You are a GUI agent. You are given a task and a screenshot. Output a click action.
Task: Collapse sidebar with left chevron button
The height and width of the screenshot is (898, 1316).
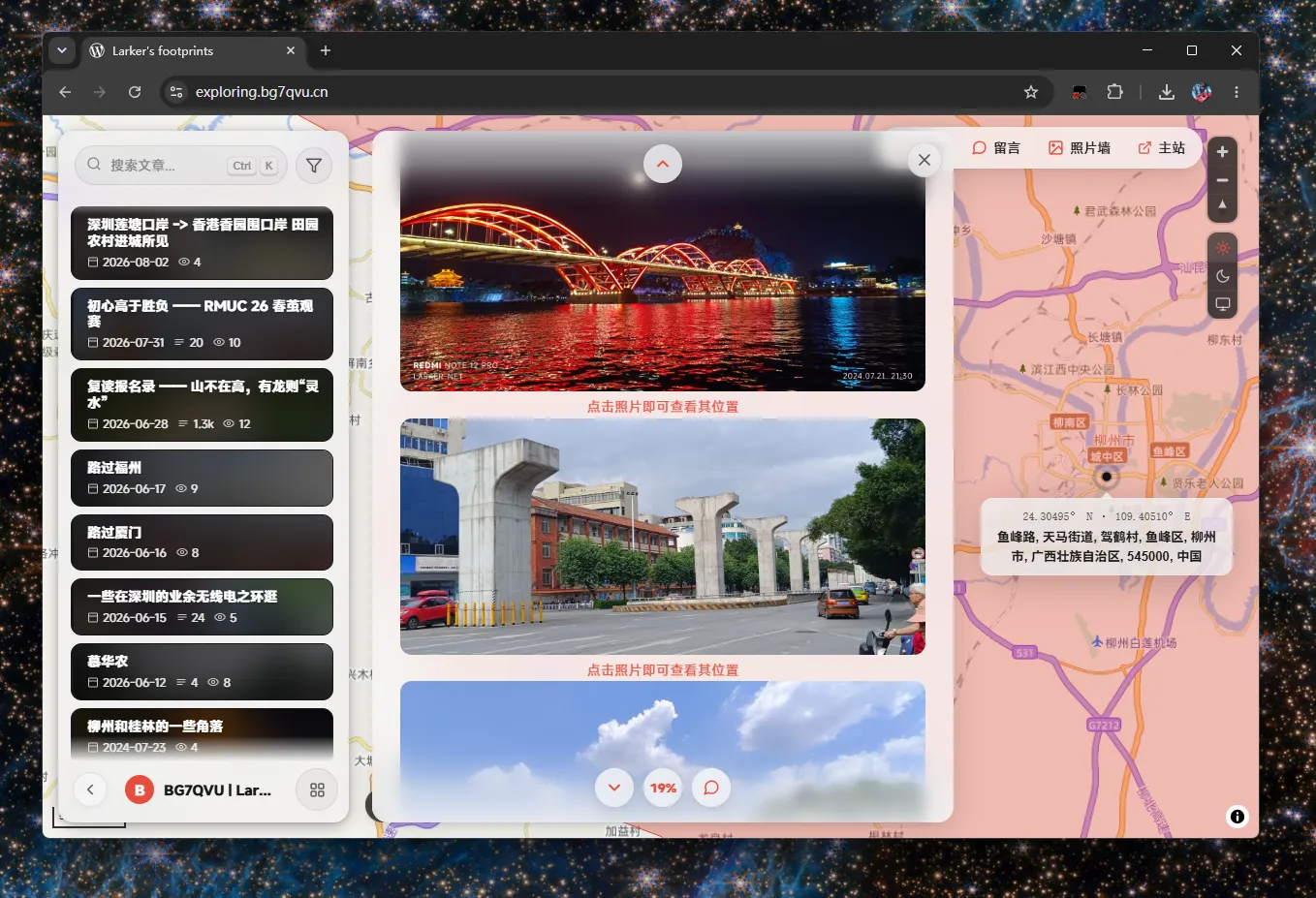(x=90, y=790)
